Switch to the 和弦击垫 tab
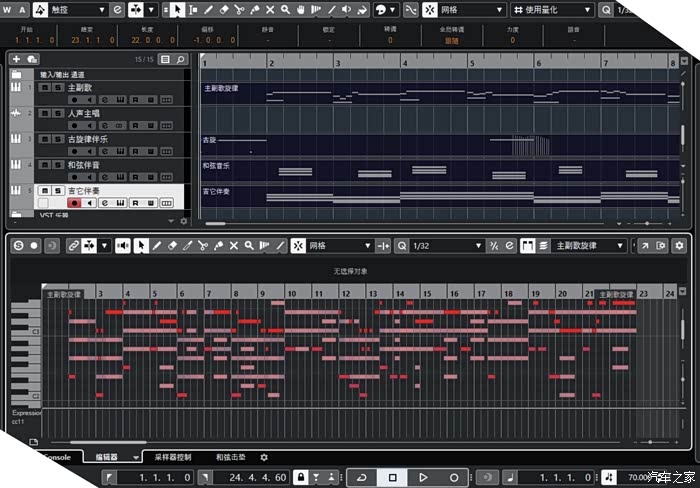The image size is (700, 488). click(231, 457)
